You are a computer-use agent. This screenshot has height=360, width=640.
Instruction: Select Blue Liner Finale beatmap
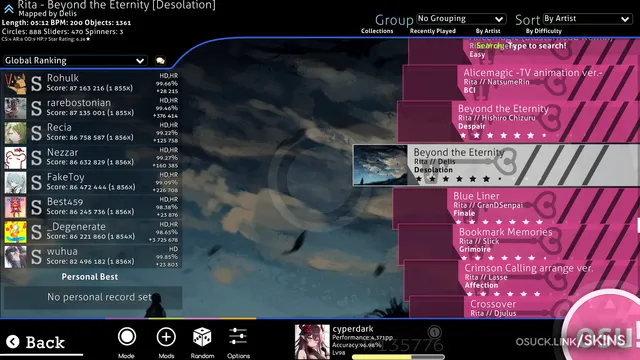coord(516,206)
